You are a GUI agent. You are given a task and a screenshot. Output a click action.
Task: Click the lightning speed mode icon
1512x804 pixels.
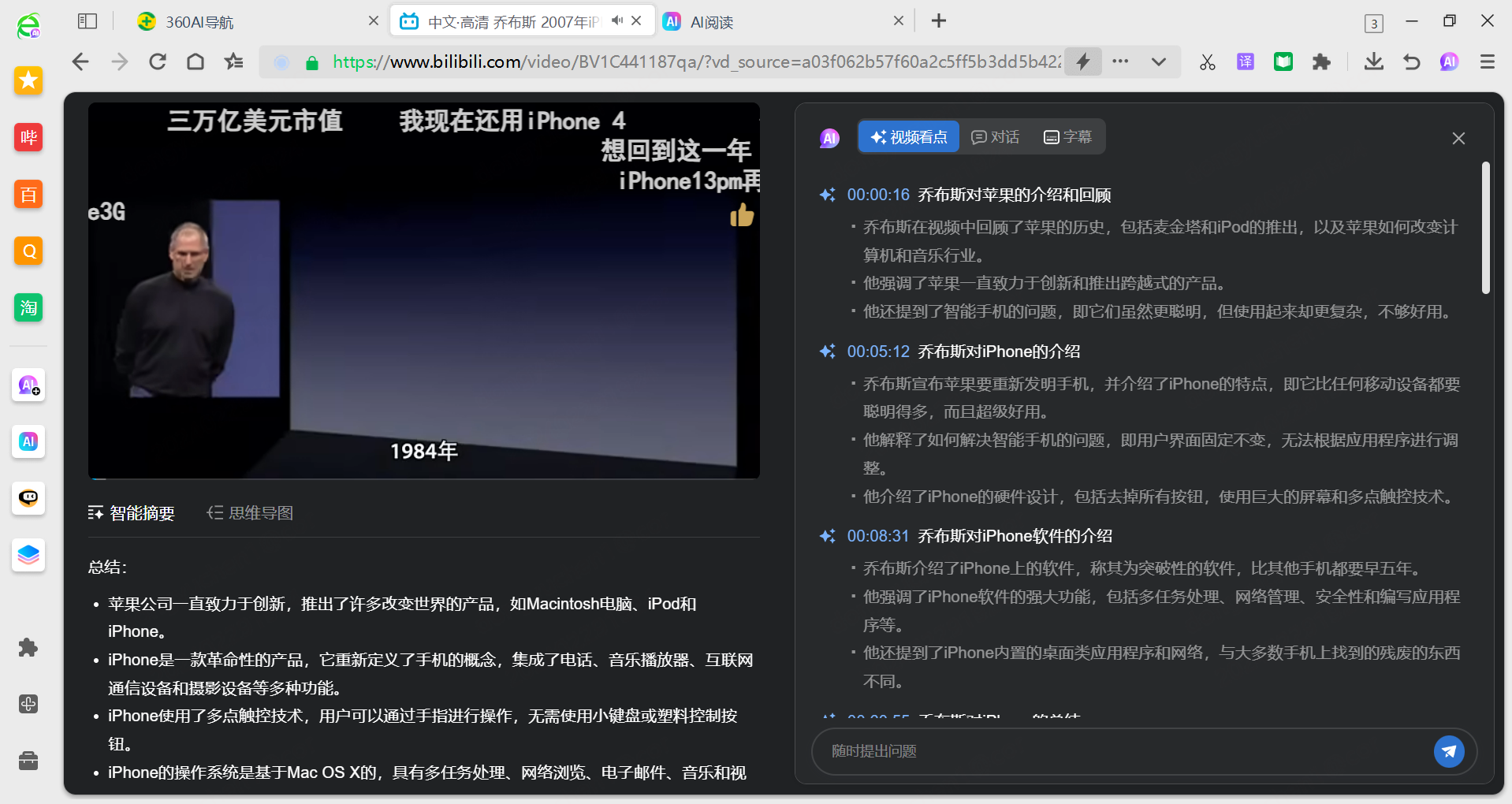(x=1083, y=61)
